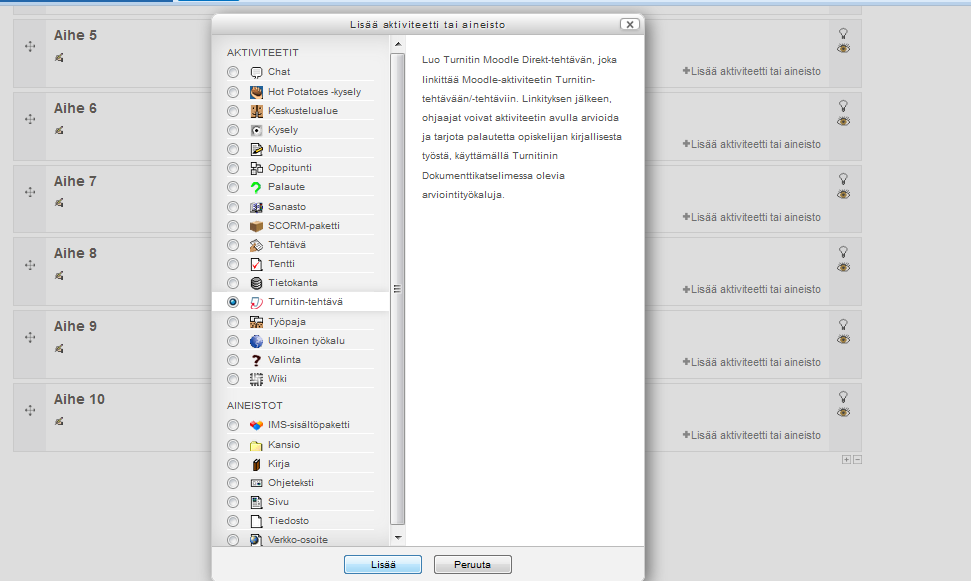The height and width of the screenshot is (581, 971).
Task: Select the Verkko-osoite radio button
Action: pyautogui.click(x=233, y=540)
